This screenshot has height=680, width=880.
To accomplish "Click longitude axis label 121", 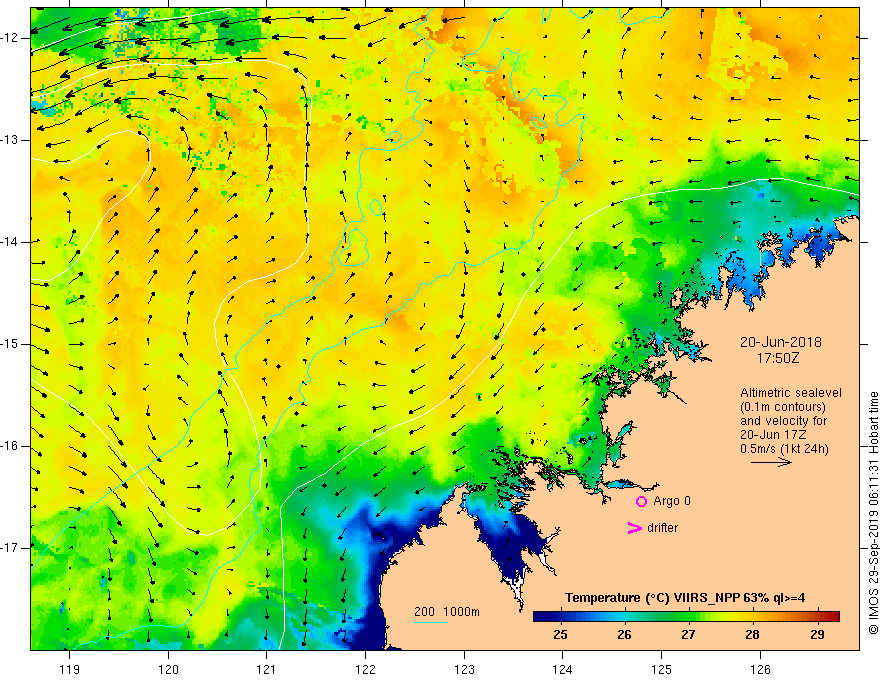I will (x=267, y=670).
